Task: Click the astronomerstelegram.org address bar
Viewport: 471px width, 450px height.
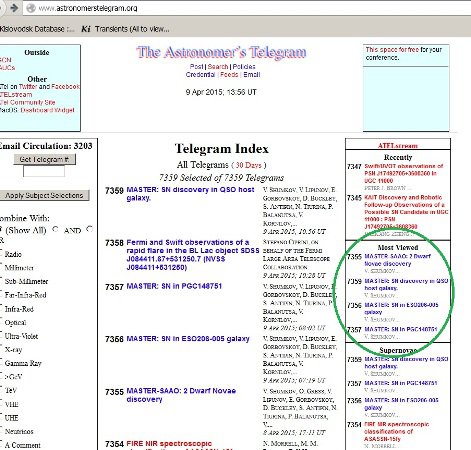Action: click(247, 8)
